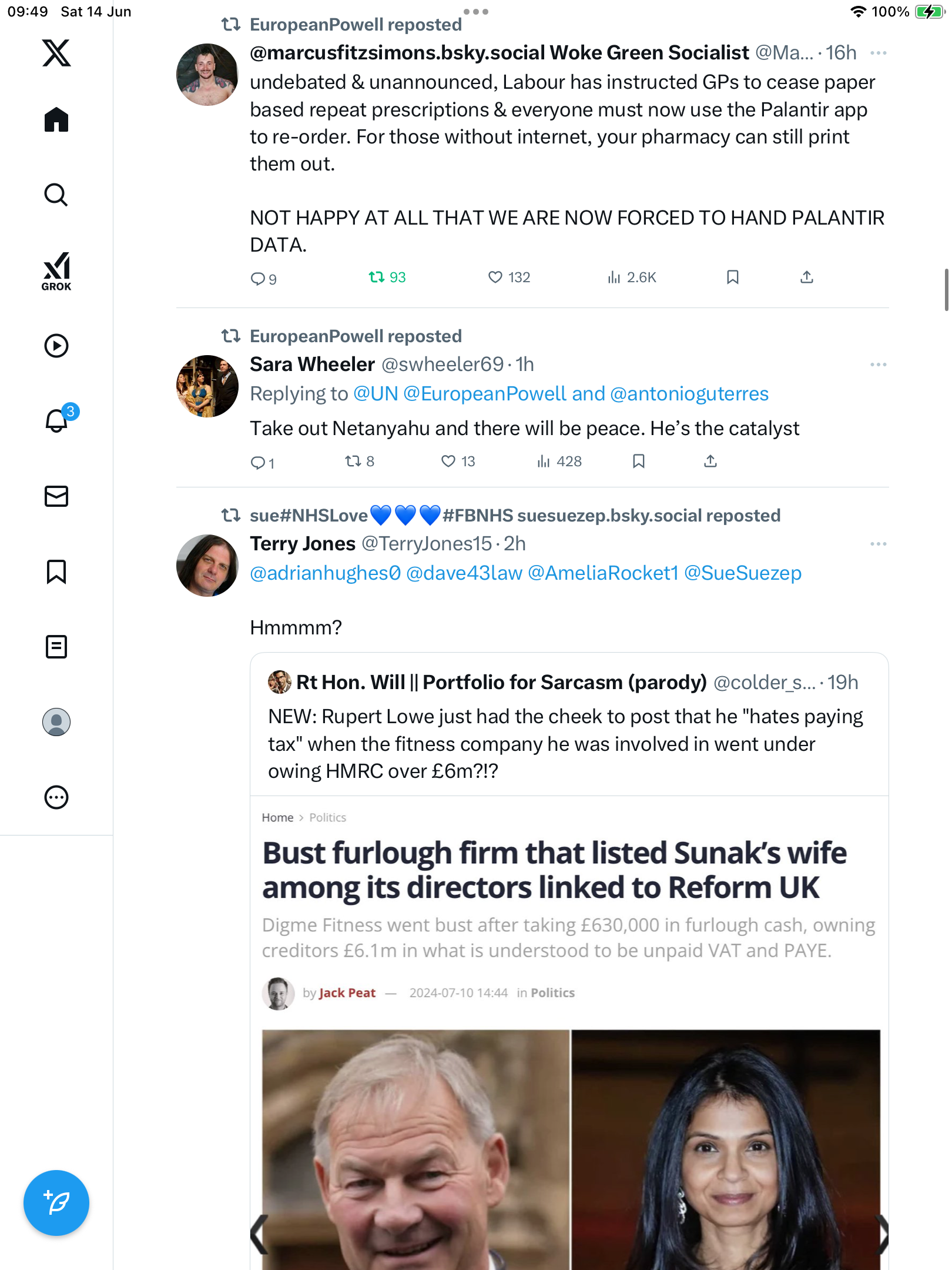952x1270 pixels.
Task: Expand the More circle menu in sidebar
Action: click(56, 797)
